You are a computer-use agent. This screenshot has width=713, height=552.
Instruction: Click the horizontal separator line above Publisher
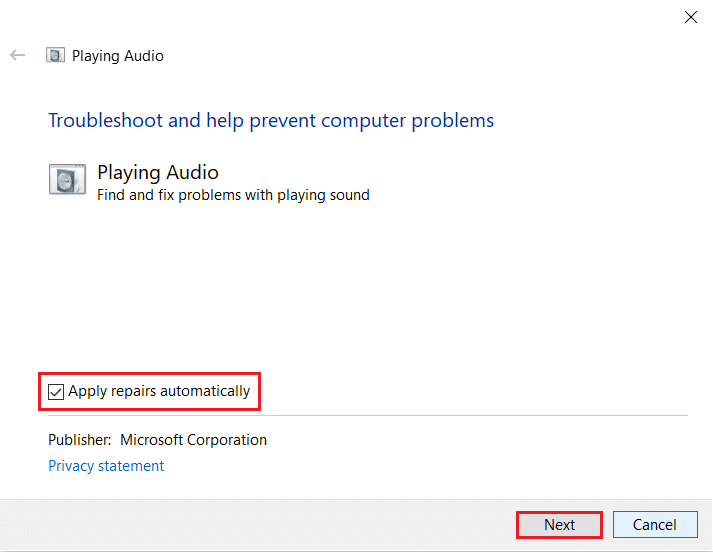(x=400, y=415)
